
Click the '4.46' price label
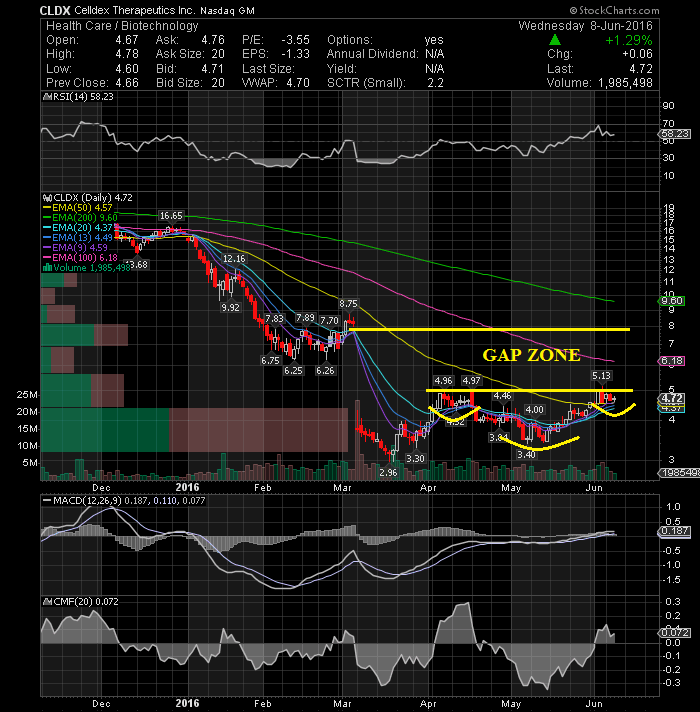502,396
